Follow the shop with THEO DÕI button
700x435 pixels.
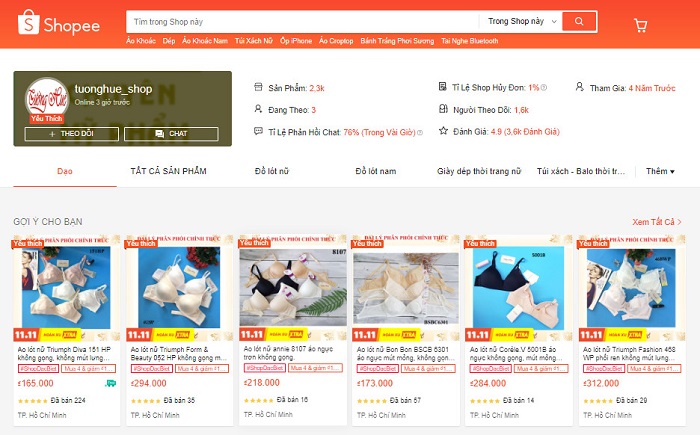(72, 134)
